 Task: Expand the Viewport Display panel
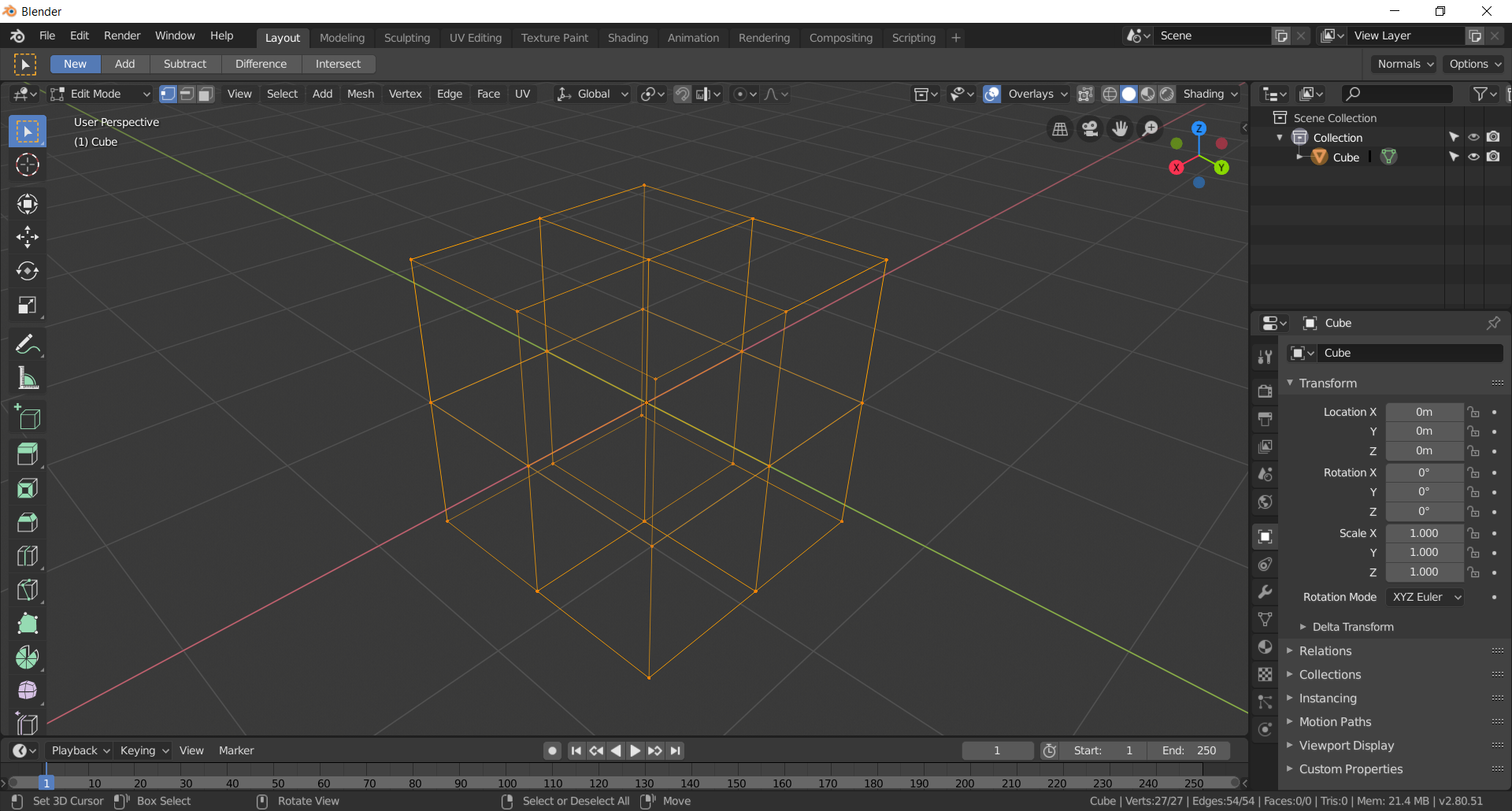[x=1347, y=746]
